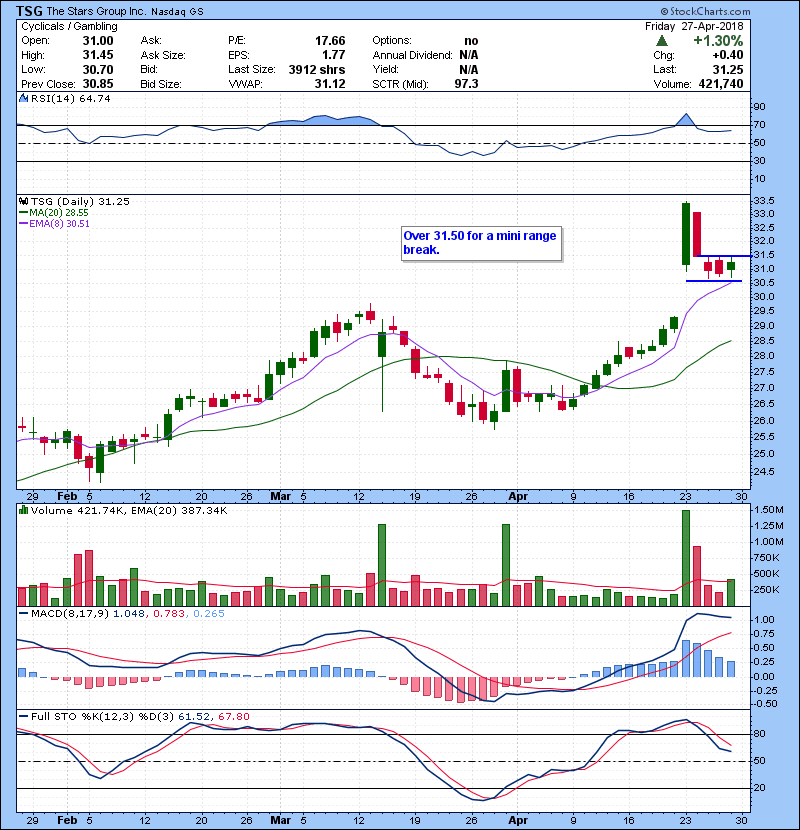This screenshot has height=830, width=800.
Task: Click the tallest green volume bar on April 23
Action: coord(686,558)
